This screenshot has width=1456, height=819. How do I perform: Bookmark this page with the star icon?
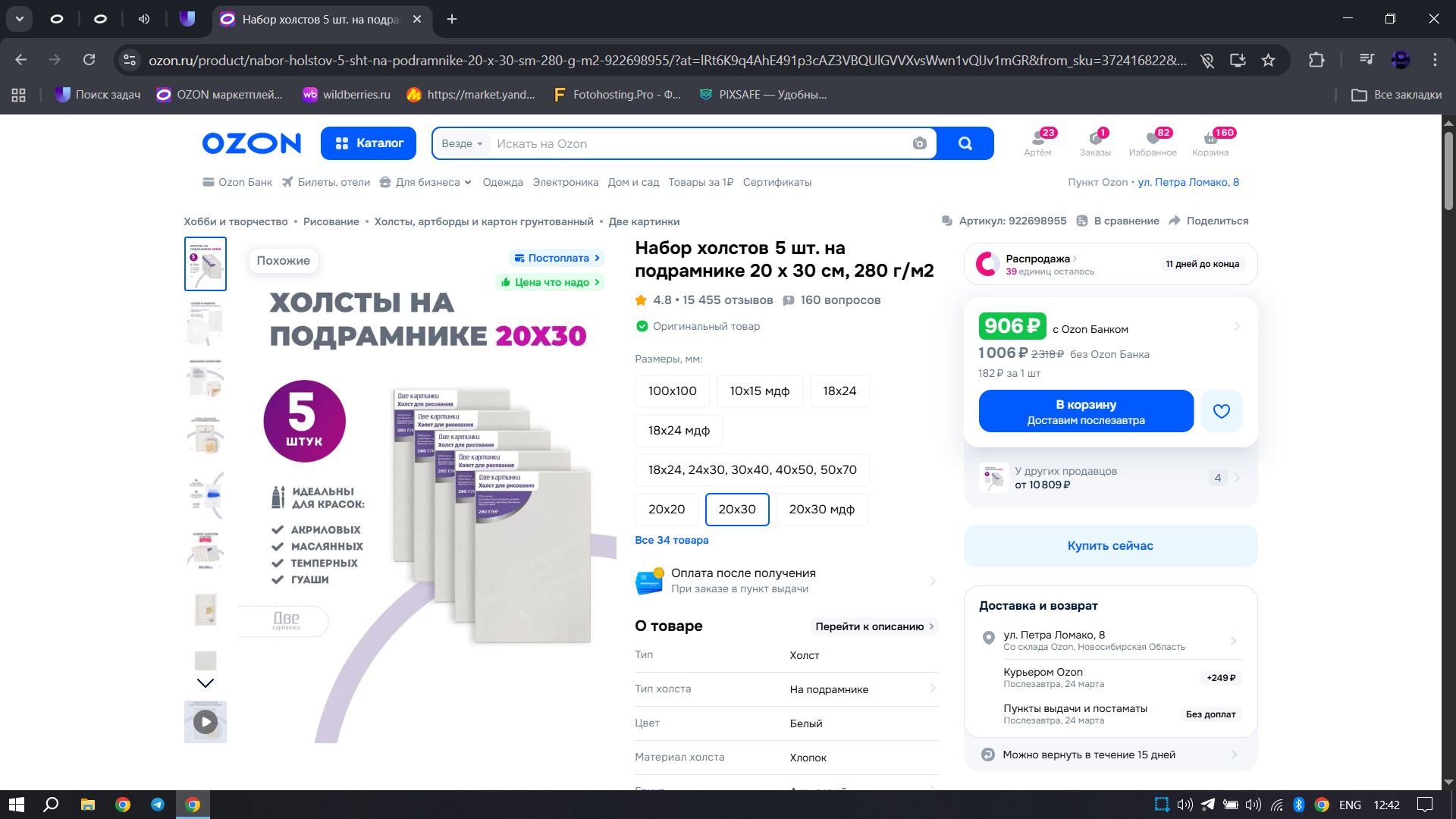pos(1268,60)
